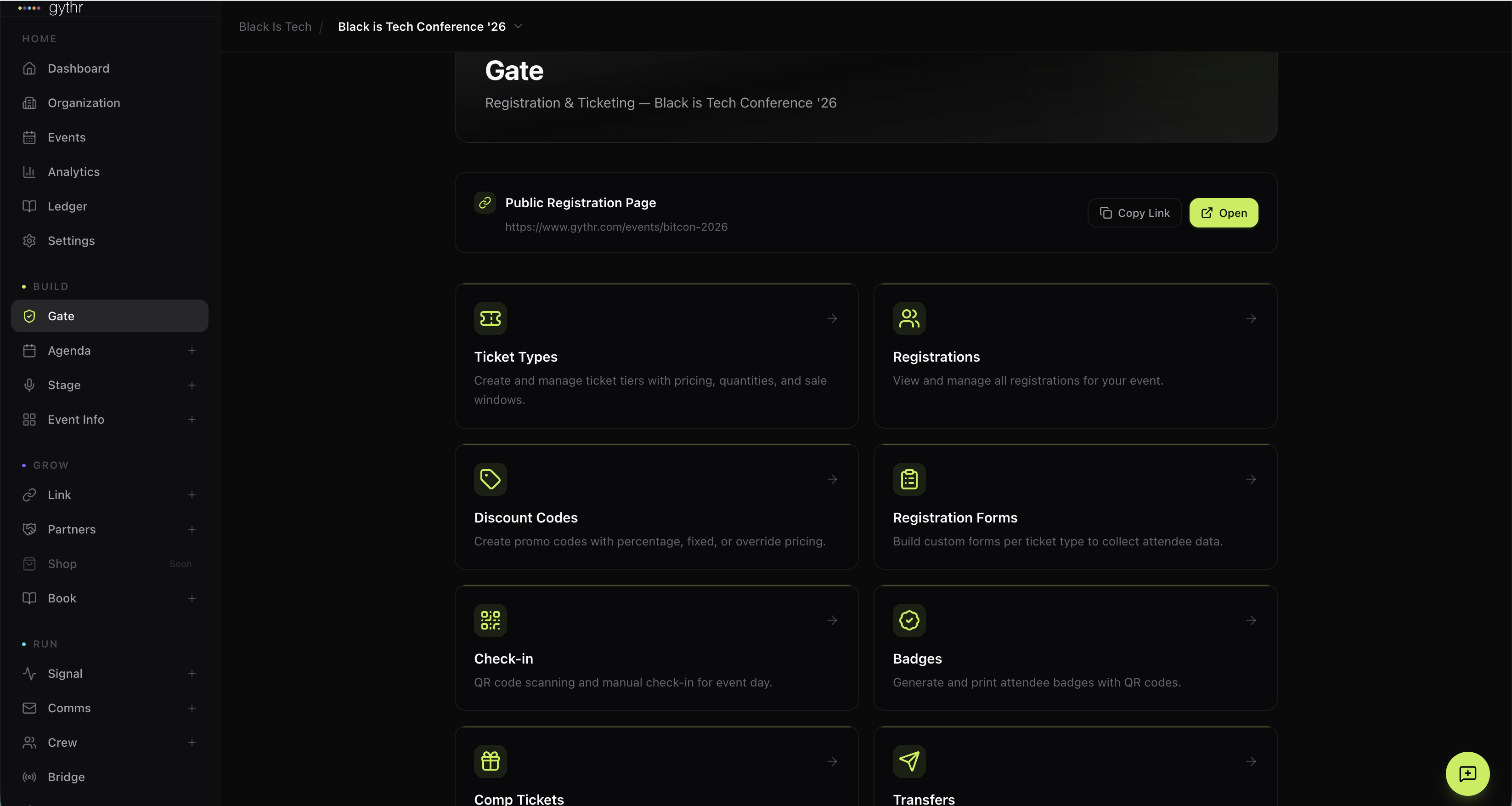Image resolution: width=1512 pixels, height=806 pixels.
Task: Open the Discount Codes tag icon
Action: tap(490, 479)
